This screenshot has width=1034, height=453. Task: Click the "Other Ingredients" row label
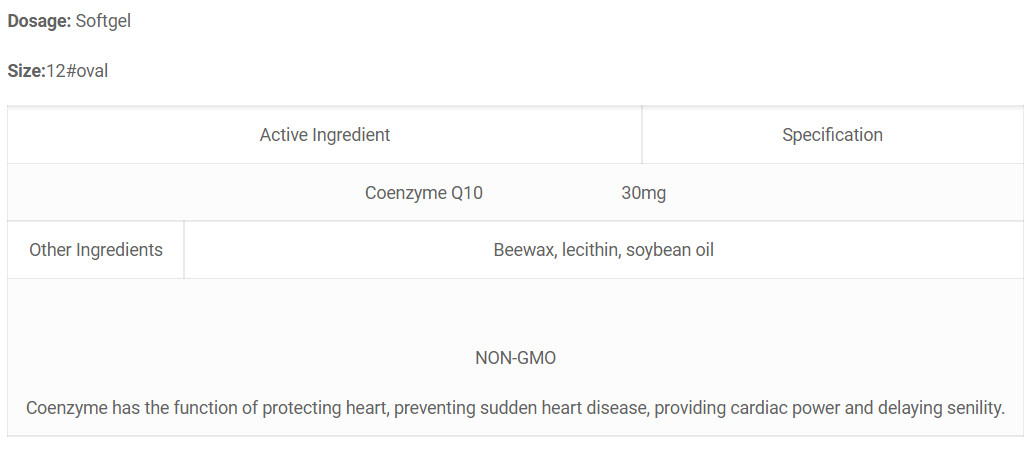coord(96,250)
